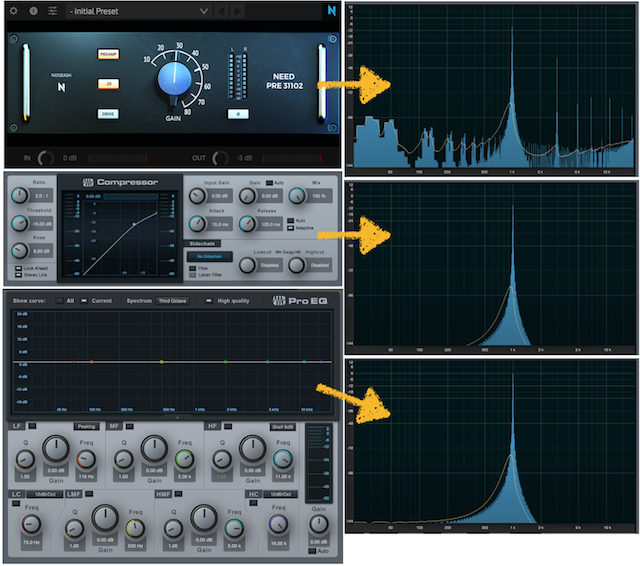Toggle the -20 pad button
640x566 pixels.
click(x=108, y=84)
